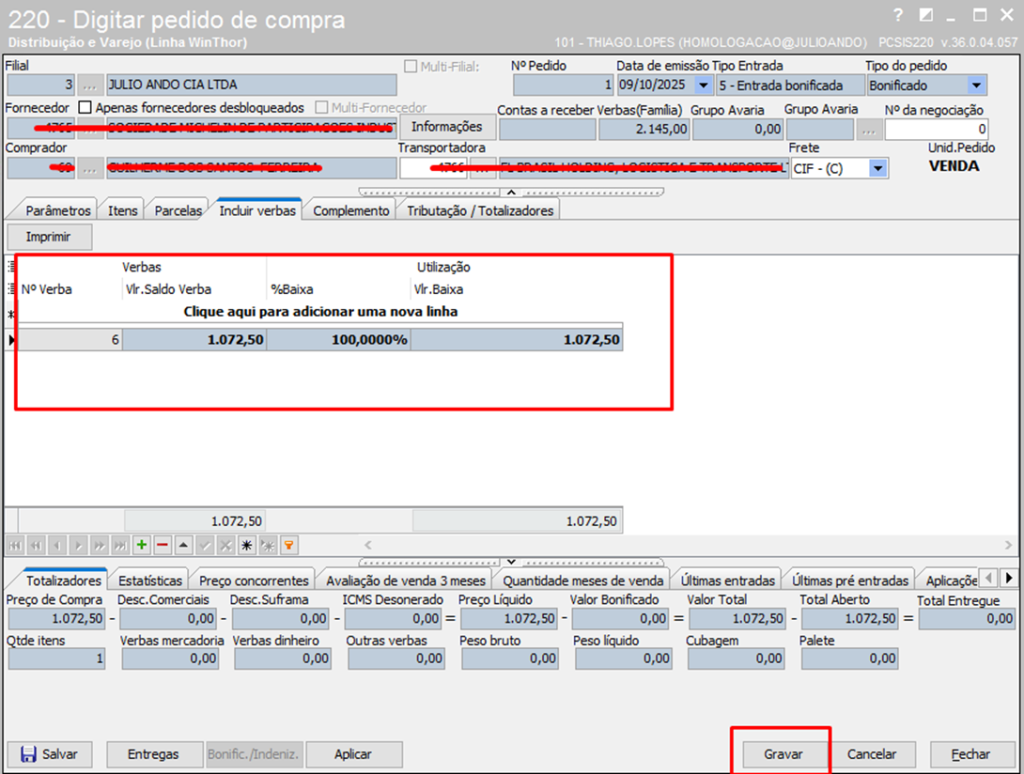Click the black asterisk bookmark icon
Viewport: 1024px width, 774px height.
(x=246, y=545)
